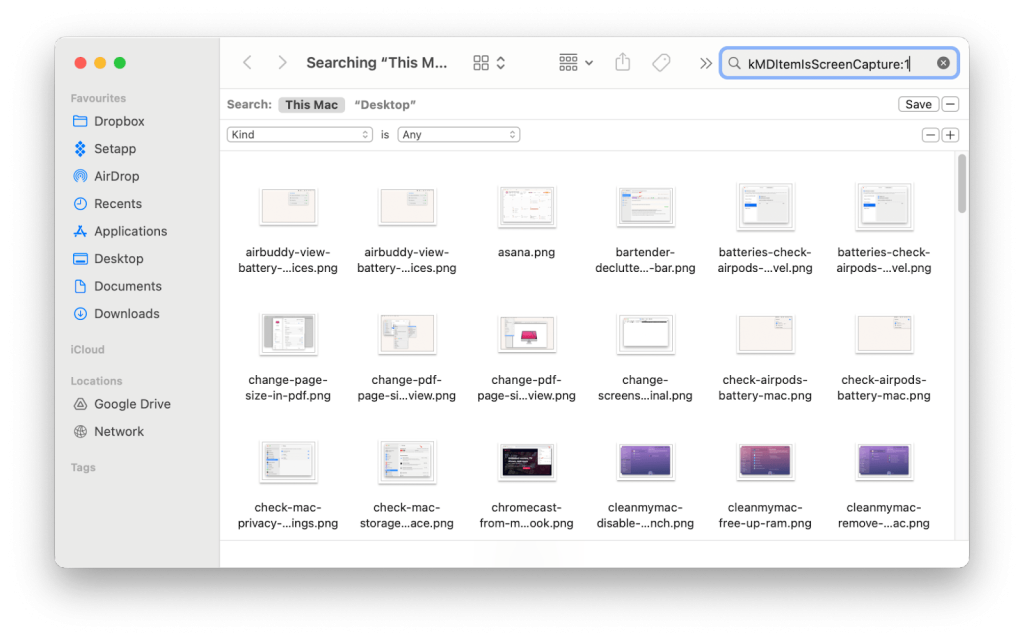Viewport: 1024px width, 640px height.
Task: Select Applications in the sidebar
Action: (x=130, y=231)
